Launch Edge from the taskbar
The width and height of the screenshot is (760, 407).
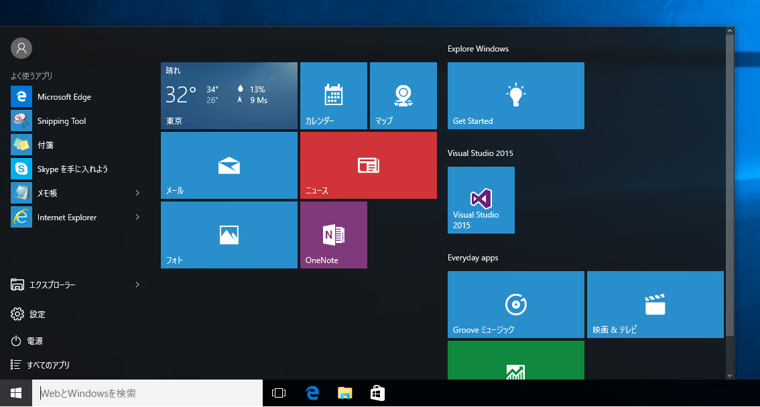[313, 393]
